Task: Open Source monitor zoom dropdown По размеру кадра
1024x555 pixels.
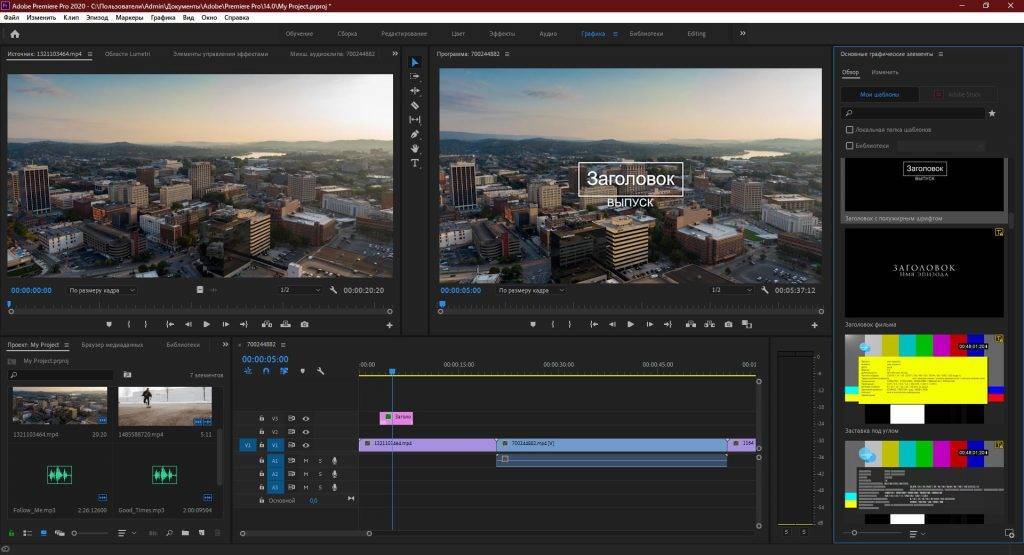Action: (x=101, y=290)
